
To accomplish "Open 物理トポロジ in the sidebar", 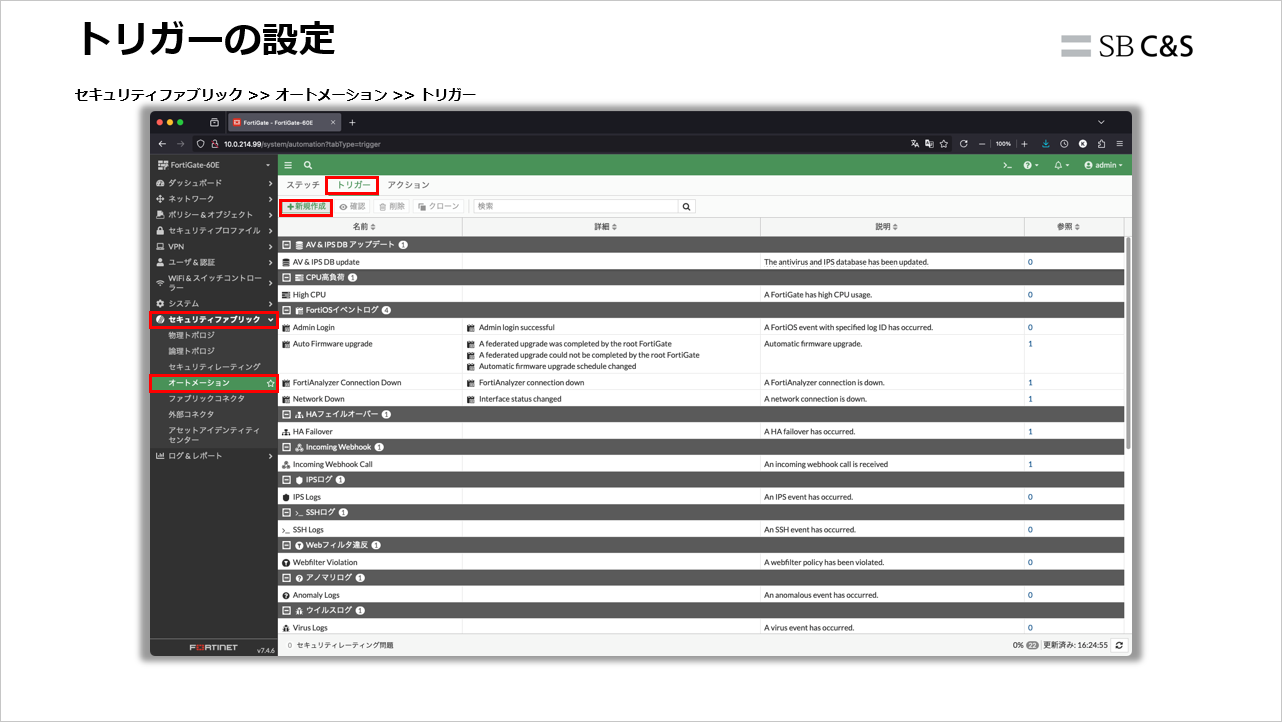I will [x=191, y=336].
